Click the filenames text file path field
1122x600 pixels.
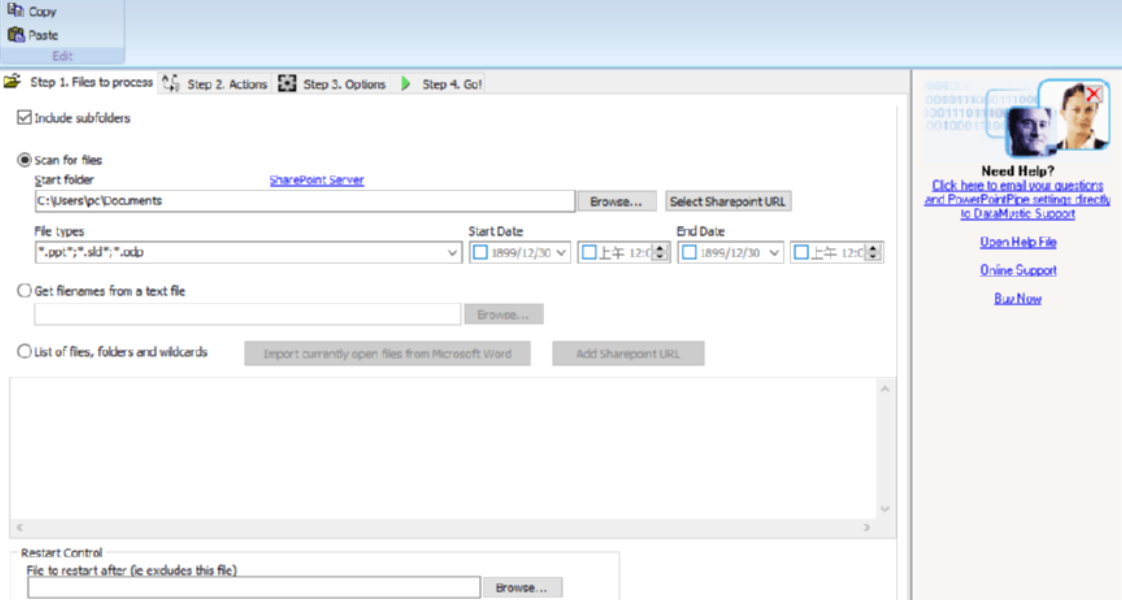pyautogui.click(x=247, y=314)
